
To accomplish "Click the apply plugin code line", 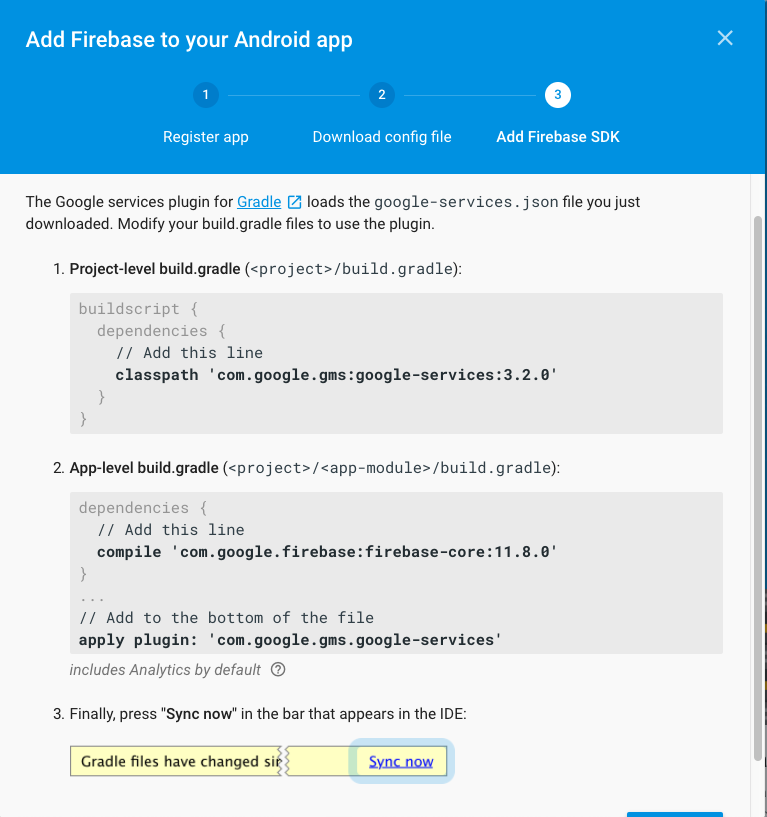I will click(290, 639).
